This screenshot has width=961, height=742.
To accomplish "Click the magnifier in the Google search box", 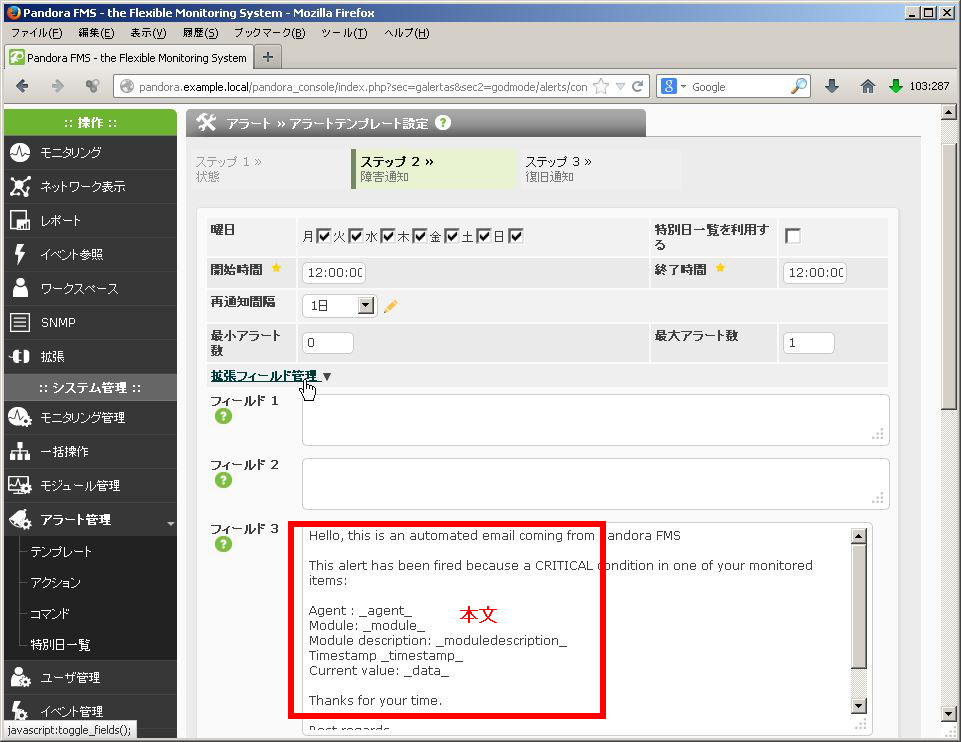I will [799, 86].
